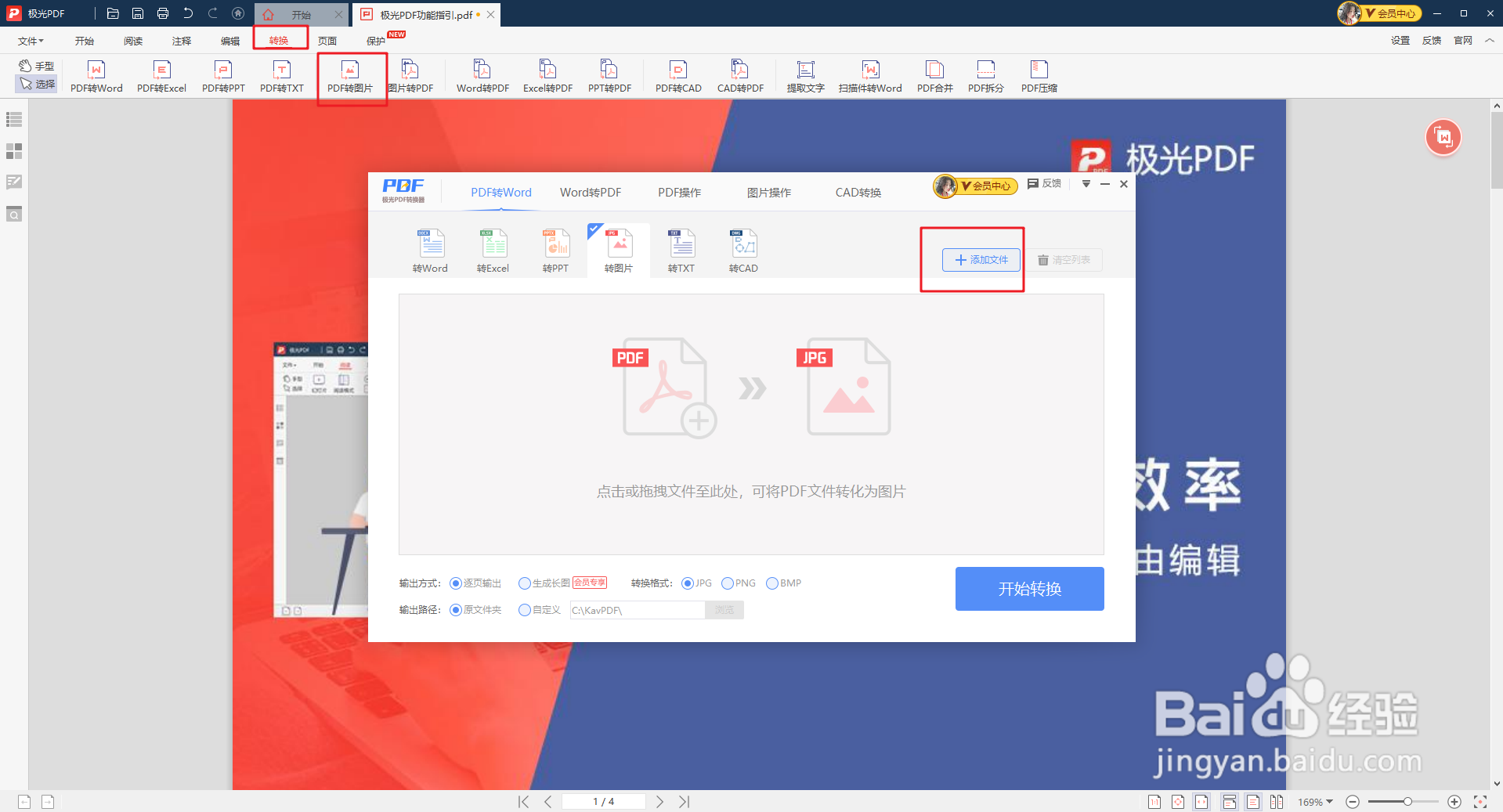Enable actual size 1:1 view
This screenshot has width=1503, height=812.
coord(1154,802)
